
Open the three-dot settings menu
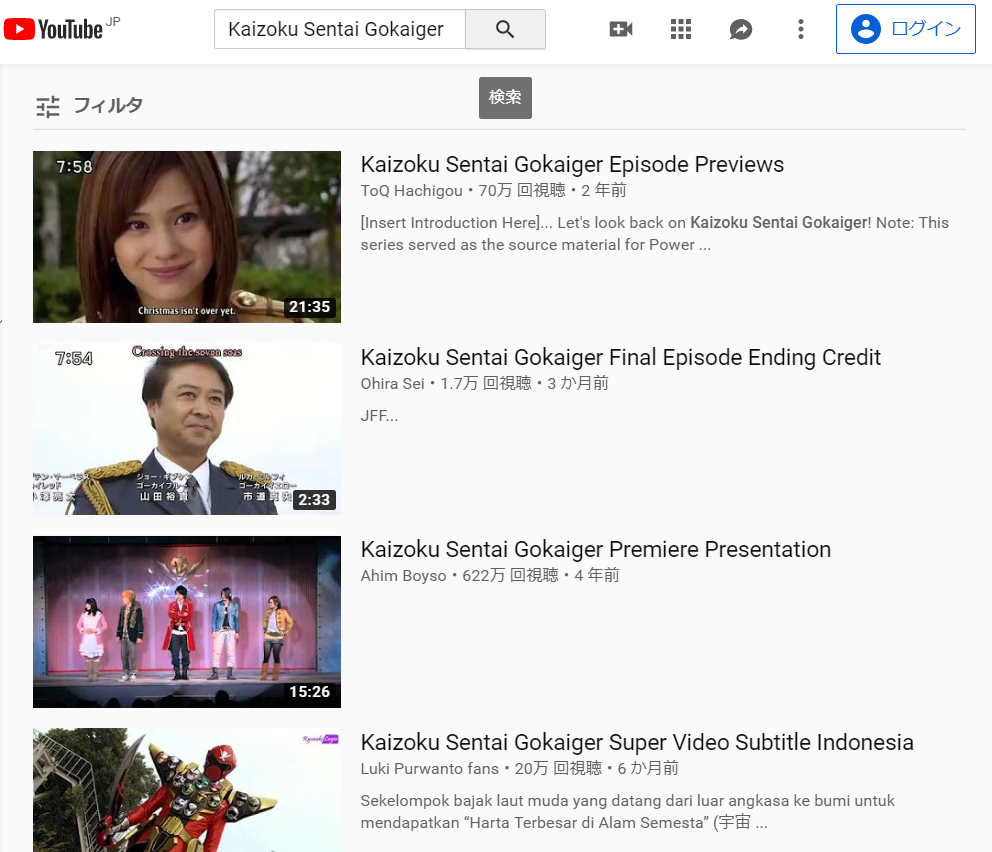coord(800,29)
